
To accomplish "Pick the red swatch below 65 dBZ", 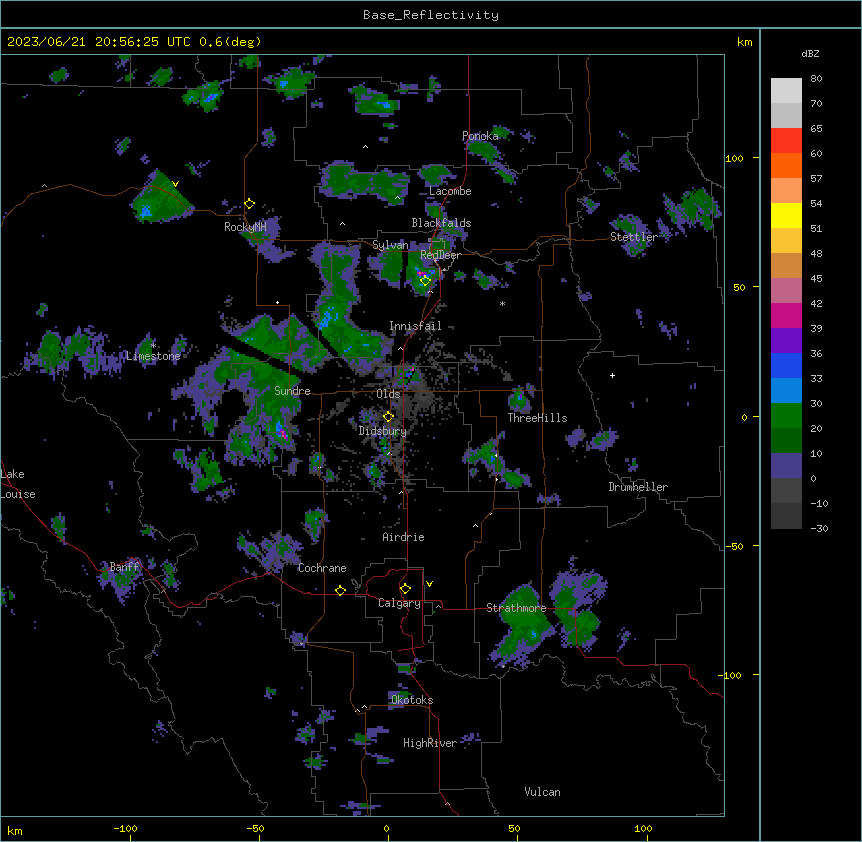I will point(786,141).
